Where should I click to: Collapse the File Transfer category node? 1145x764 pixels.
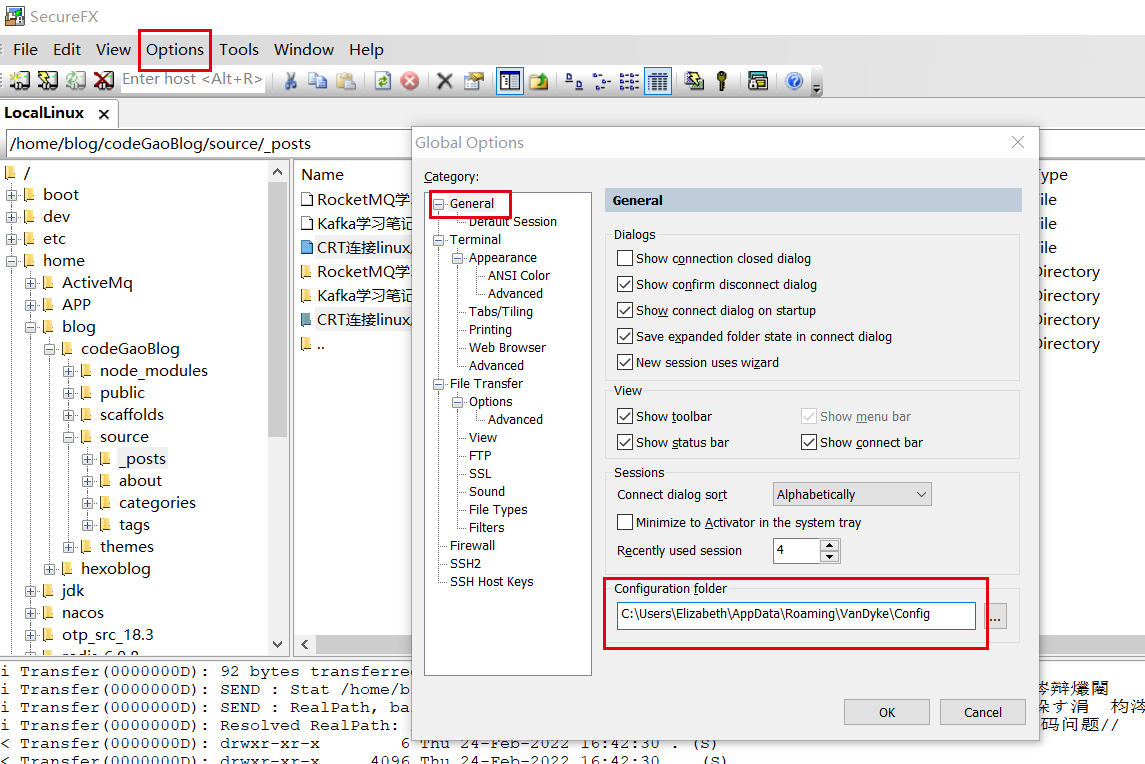click(x=439, y=384)
